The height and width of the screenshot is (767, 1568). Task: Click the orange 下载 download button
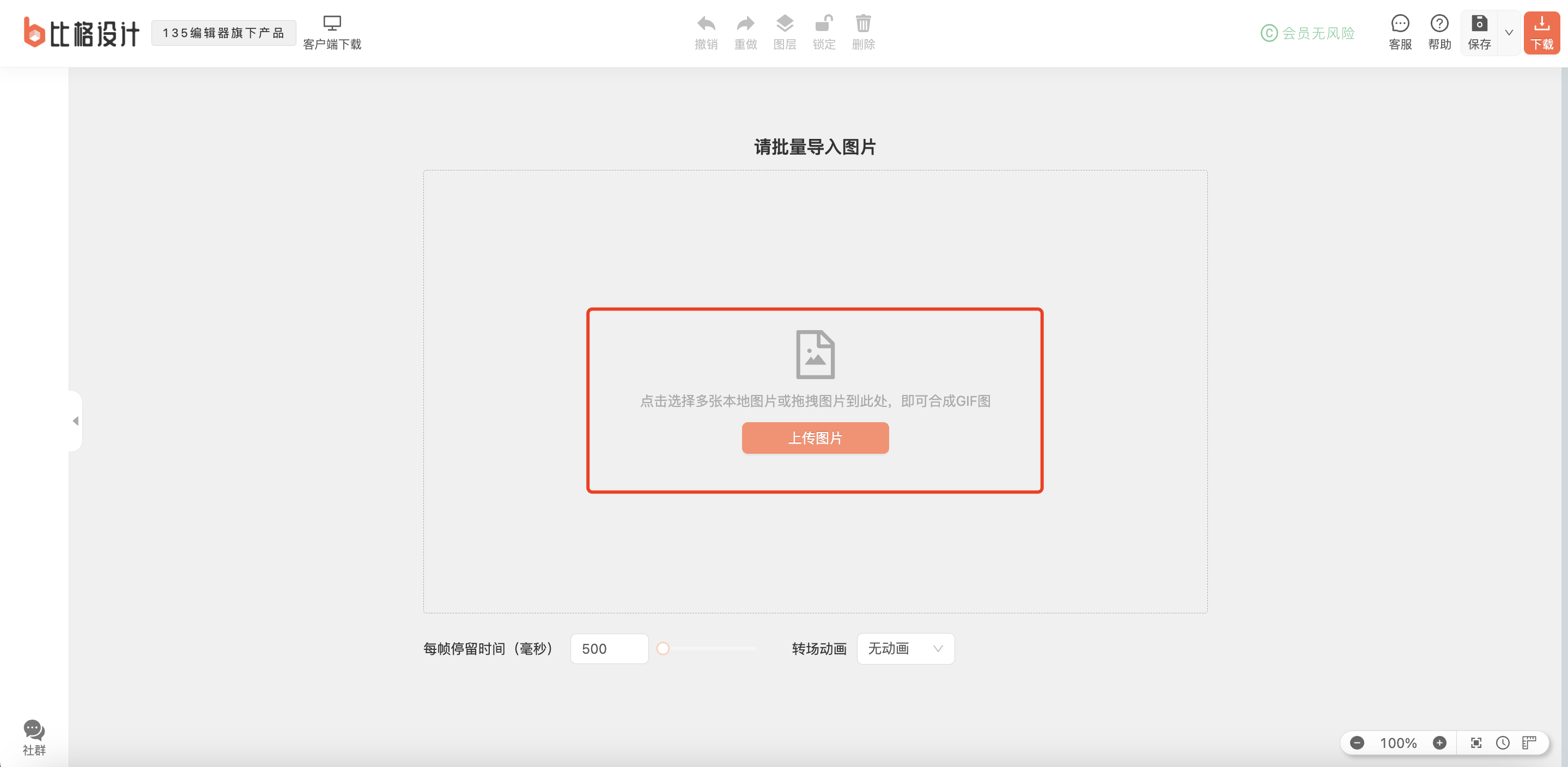click(1542, 33)
